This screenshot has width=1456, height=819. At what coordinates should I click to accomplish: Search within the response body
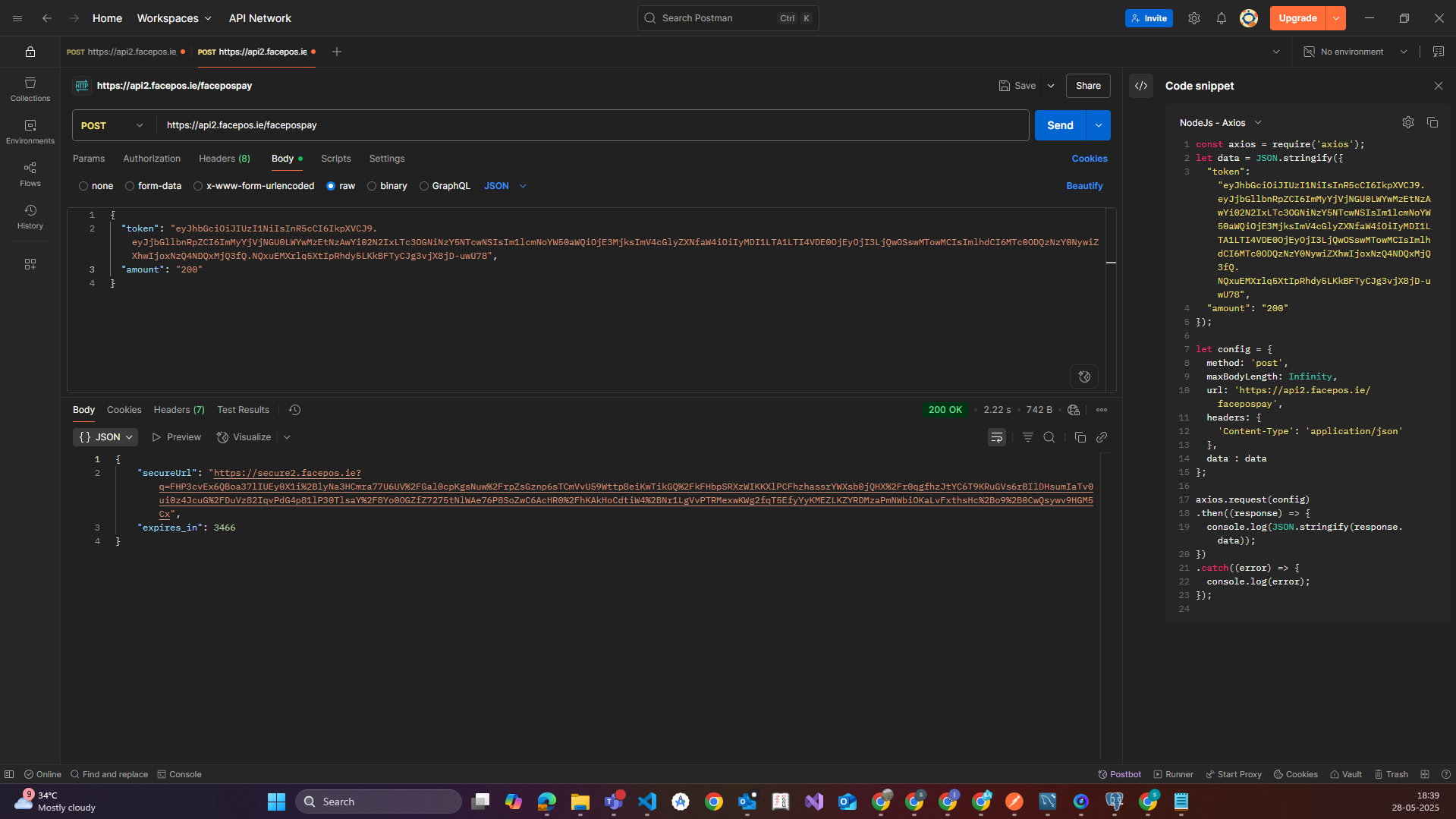pyautogui.click(x=1049, y=437)
